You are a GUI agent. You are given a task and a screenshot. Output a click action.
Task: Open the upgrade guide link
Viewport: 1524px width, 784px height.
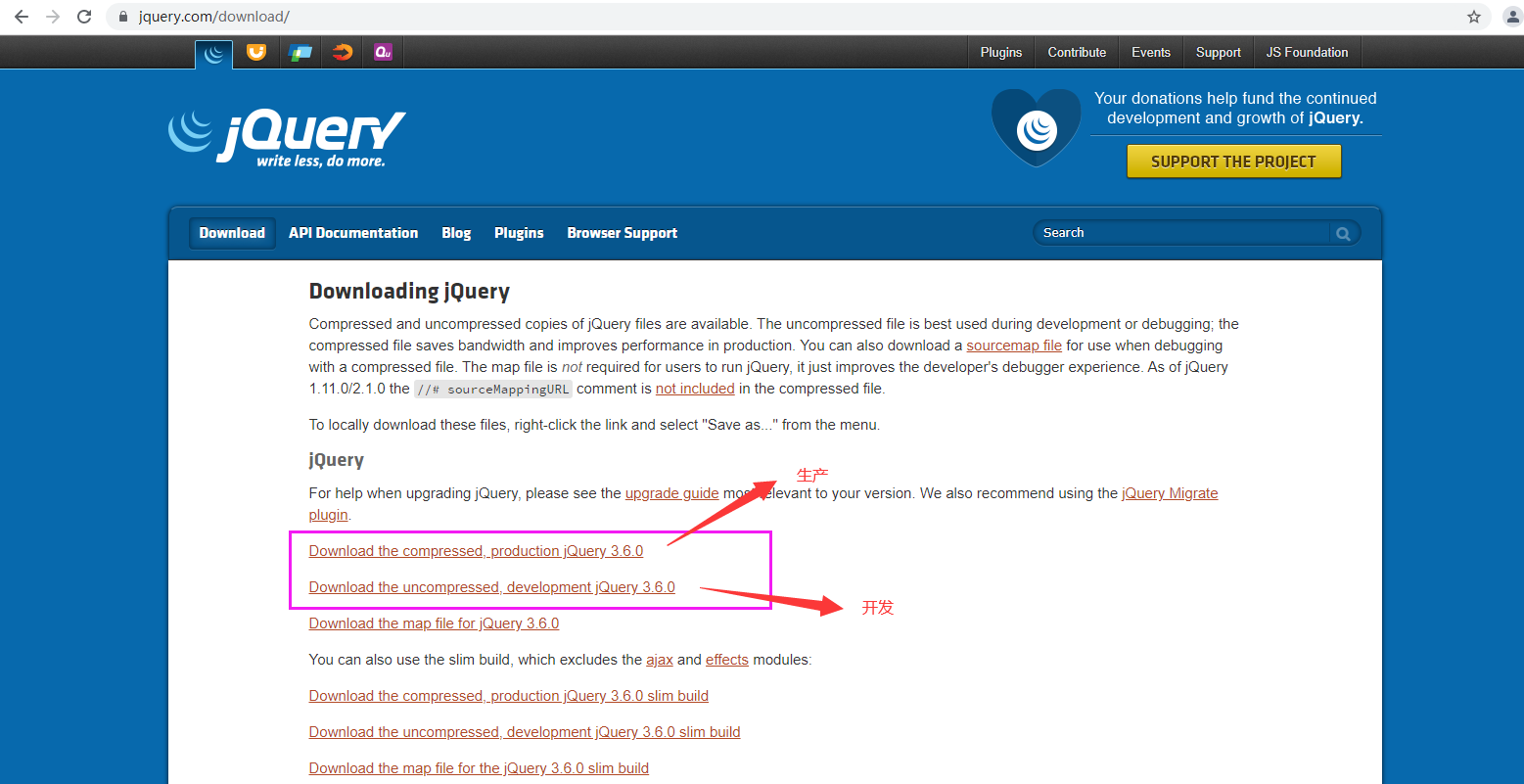point(672,493)
